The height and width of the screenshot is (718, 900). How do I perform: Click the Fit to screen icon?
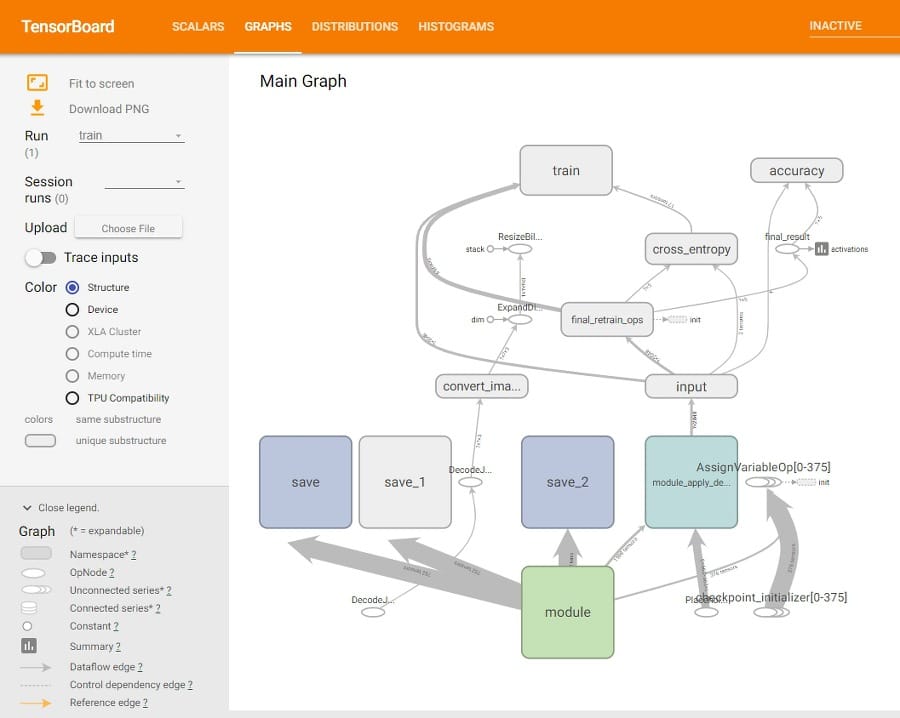[37, 83]
